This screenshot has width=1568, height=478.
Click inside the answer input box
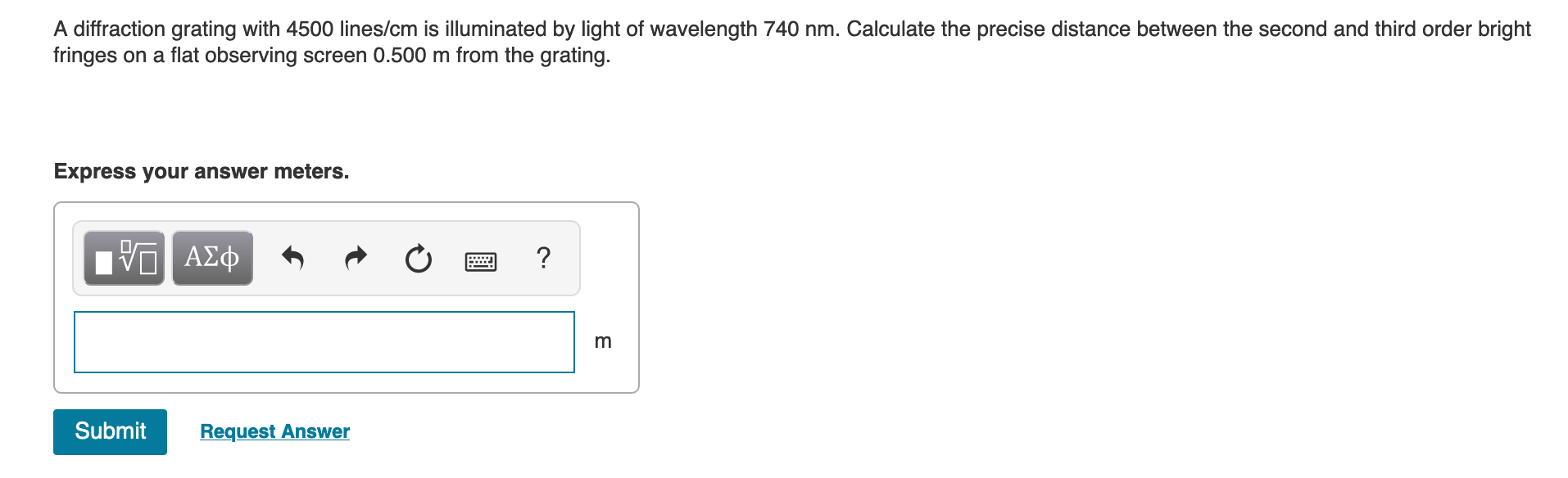tap(324, 341)
